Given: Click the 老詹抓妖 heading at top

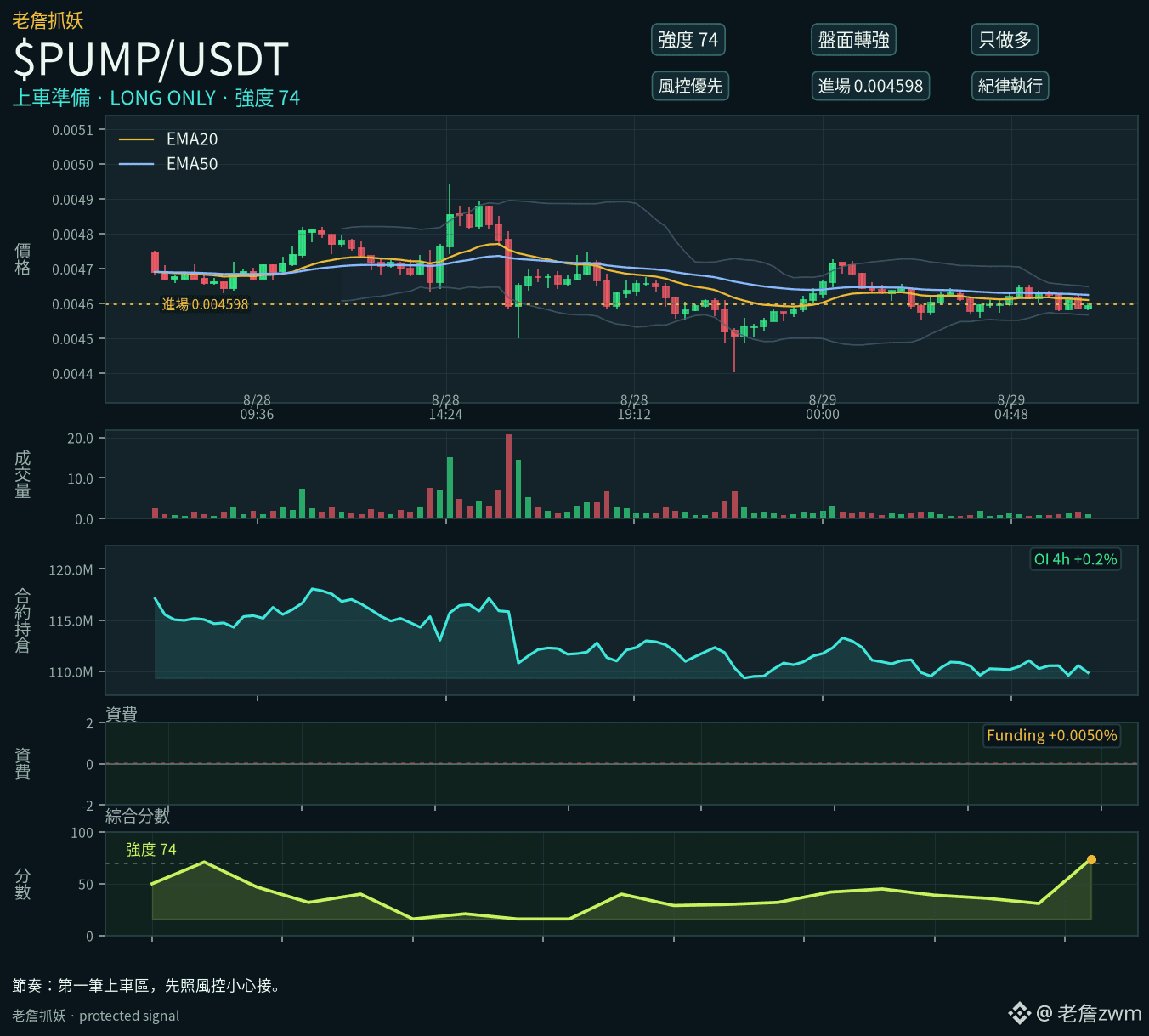Looking at the screenshot, I should 48,20.
